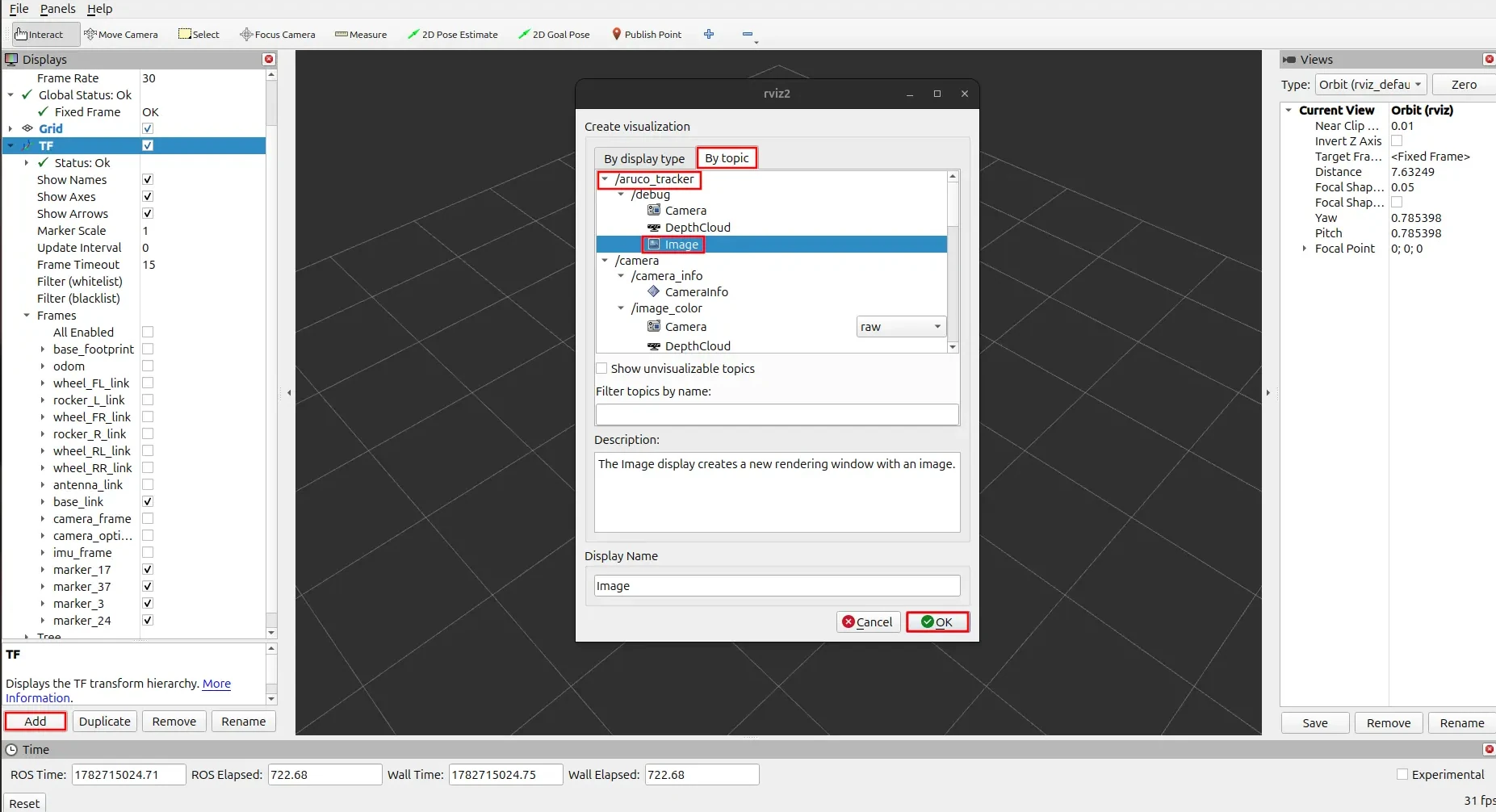Activate the Focus Camera tool

[278, 35]
